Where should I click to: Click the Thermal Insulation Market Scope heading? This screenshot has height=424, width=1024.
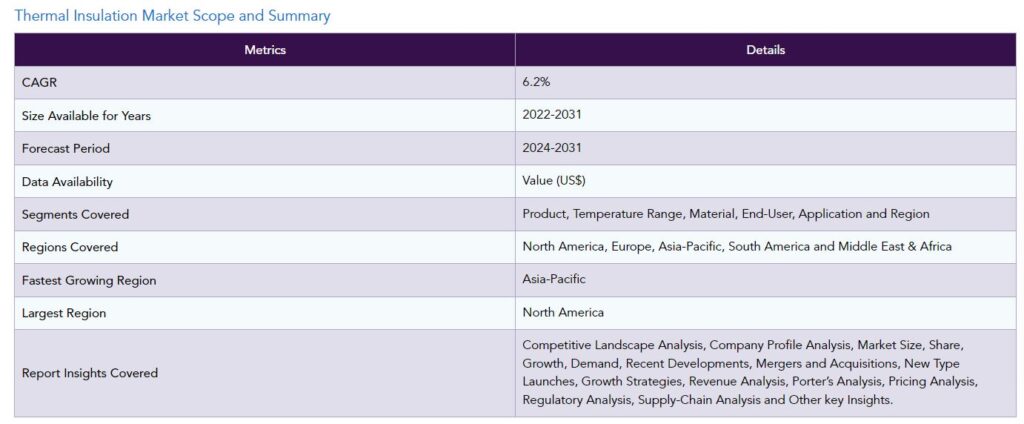(172, 16)
